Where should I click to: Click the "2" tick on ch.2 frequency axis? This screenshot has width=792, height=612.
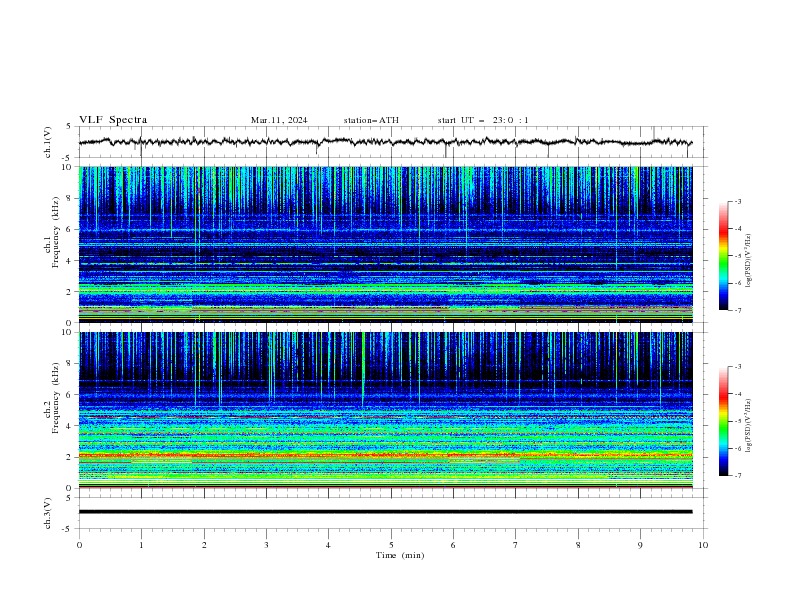coord(70,457)
